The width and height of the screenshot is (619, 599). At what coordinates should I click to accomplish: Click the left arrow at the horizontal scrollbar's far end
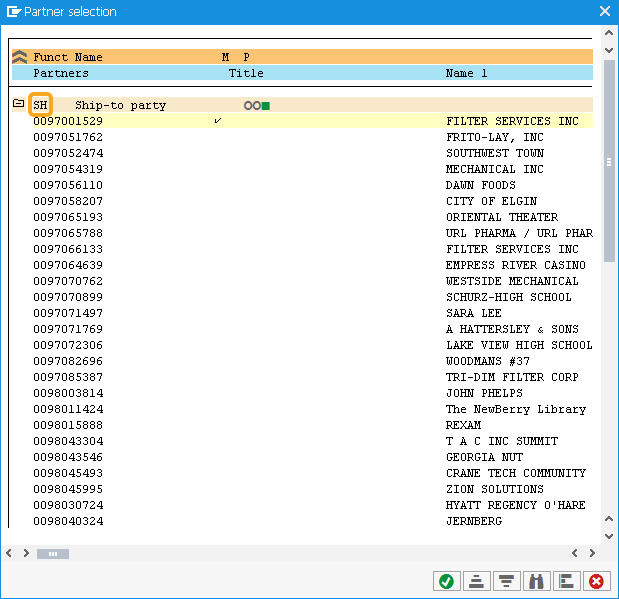pos(575,553)
